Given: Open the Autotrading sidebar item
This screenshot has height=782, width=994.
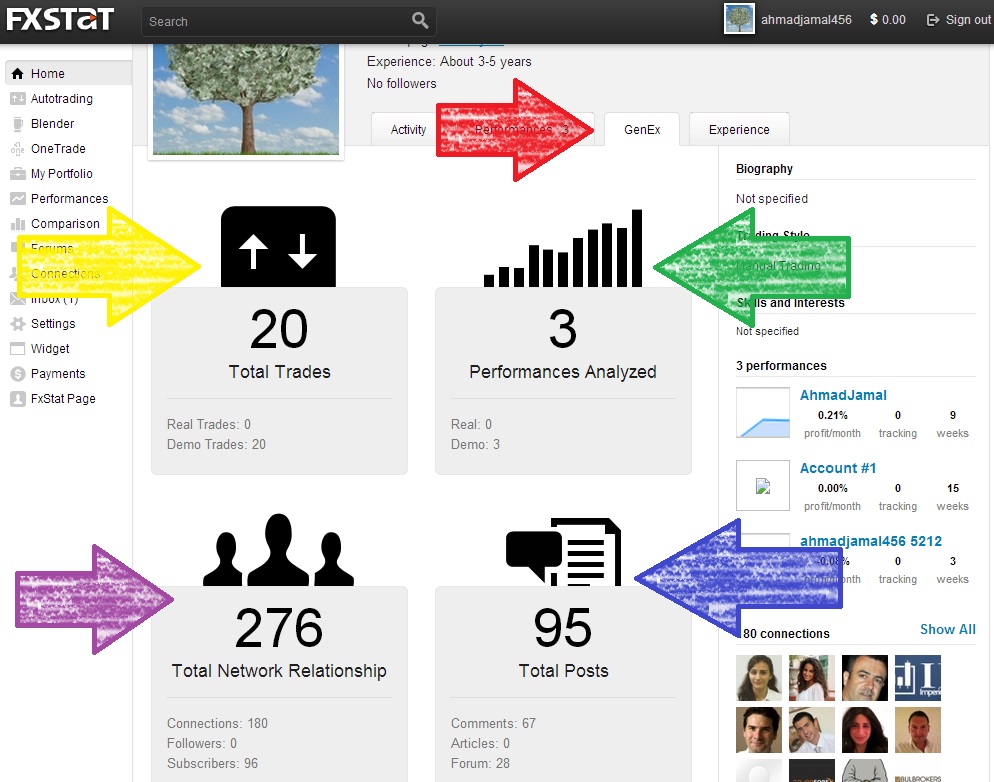Looking at the screenshot, I should click(61, 99).
